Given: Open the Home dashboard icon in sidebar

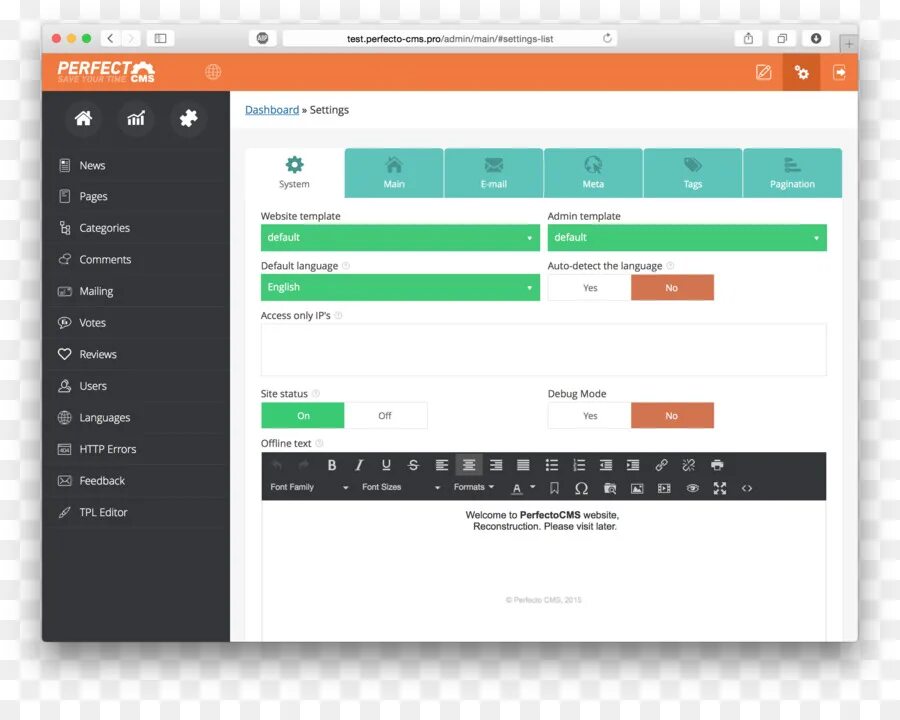Looking at the screenshot, I should point(83,118).
